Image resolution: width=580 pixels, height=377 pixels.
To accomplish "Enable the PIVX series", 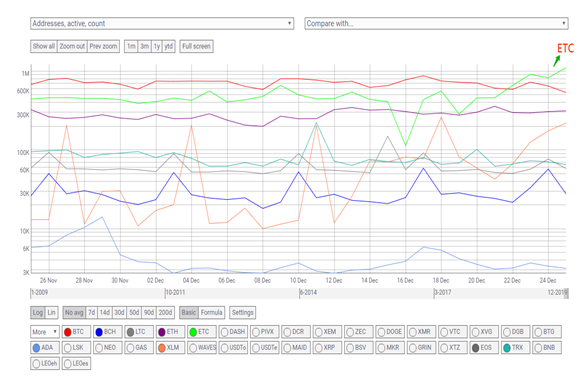I will click(x=264, y=332).
